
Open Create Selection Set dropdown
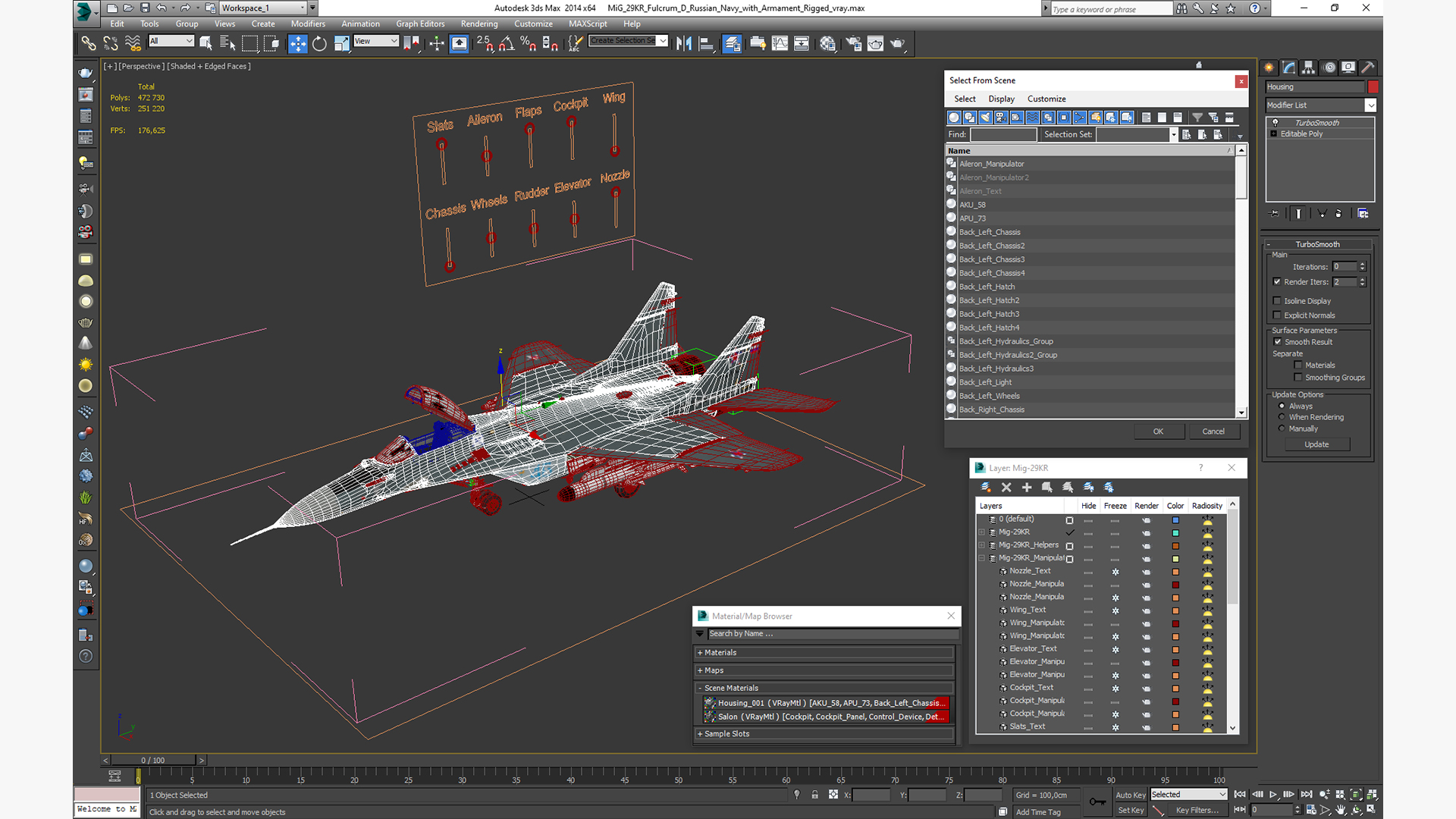(x=629, y=41)
